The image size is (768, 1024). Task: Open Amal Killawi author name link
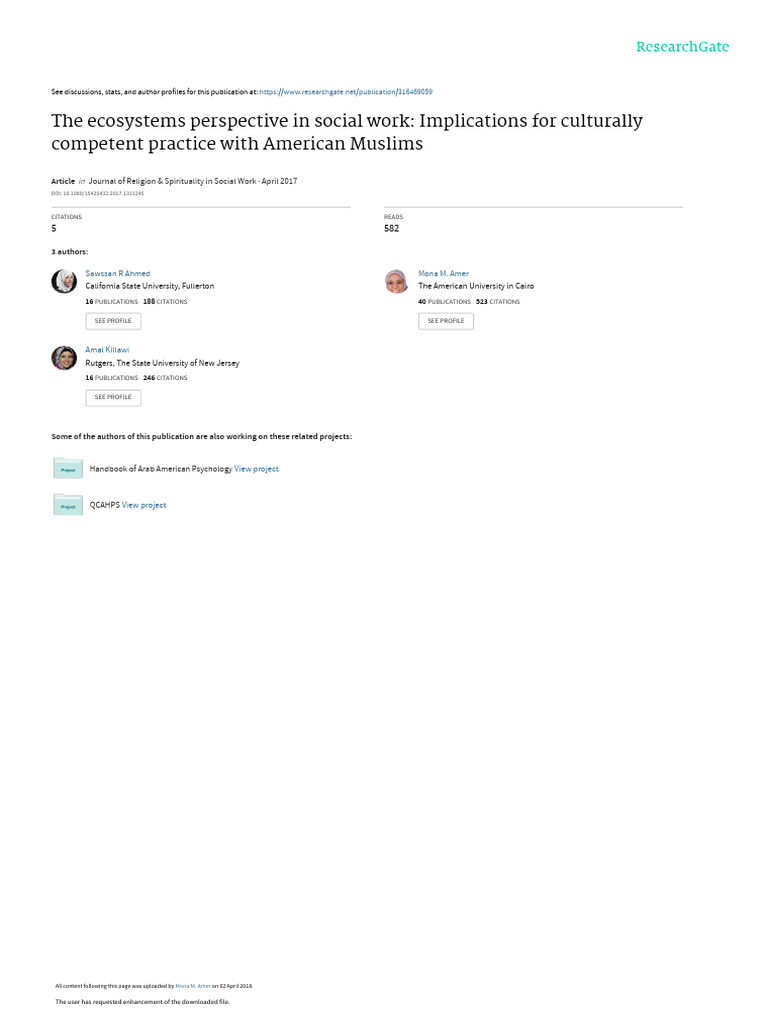(x=109, y=350)
